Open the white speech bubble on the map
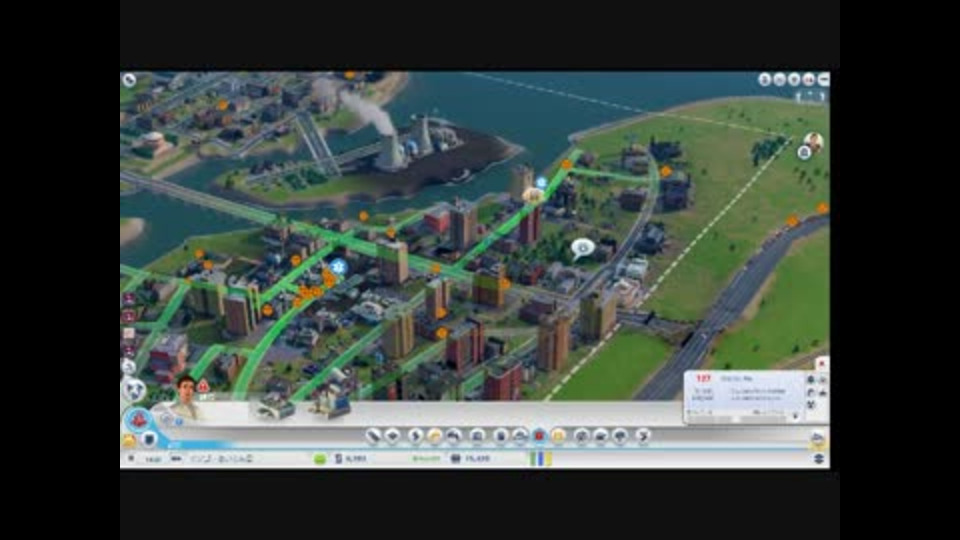The width and height of the screenshot is (960, 540). coord(582,249)
